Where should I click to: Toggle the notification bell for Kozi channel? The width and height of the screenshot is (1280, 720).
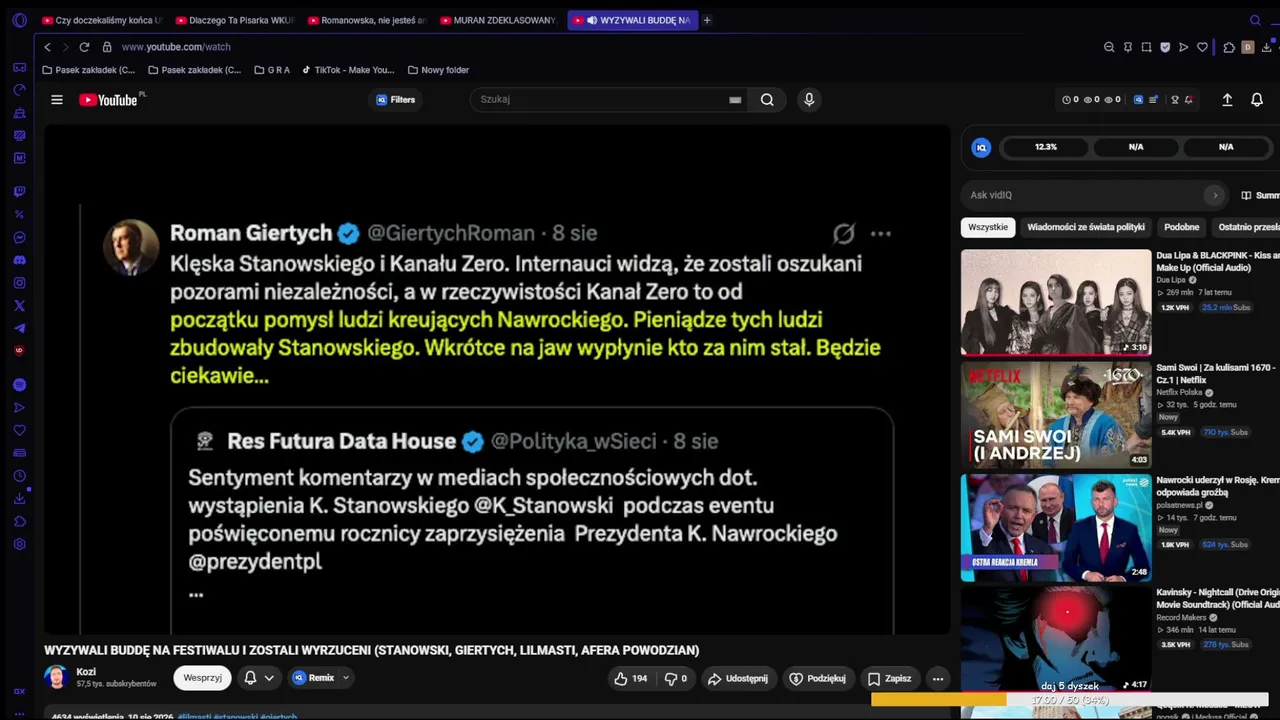pyautogui.click(x=250, y=678)
